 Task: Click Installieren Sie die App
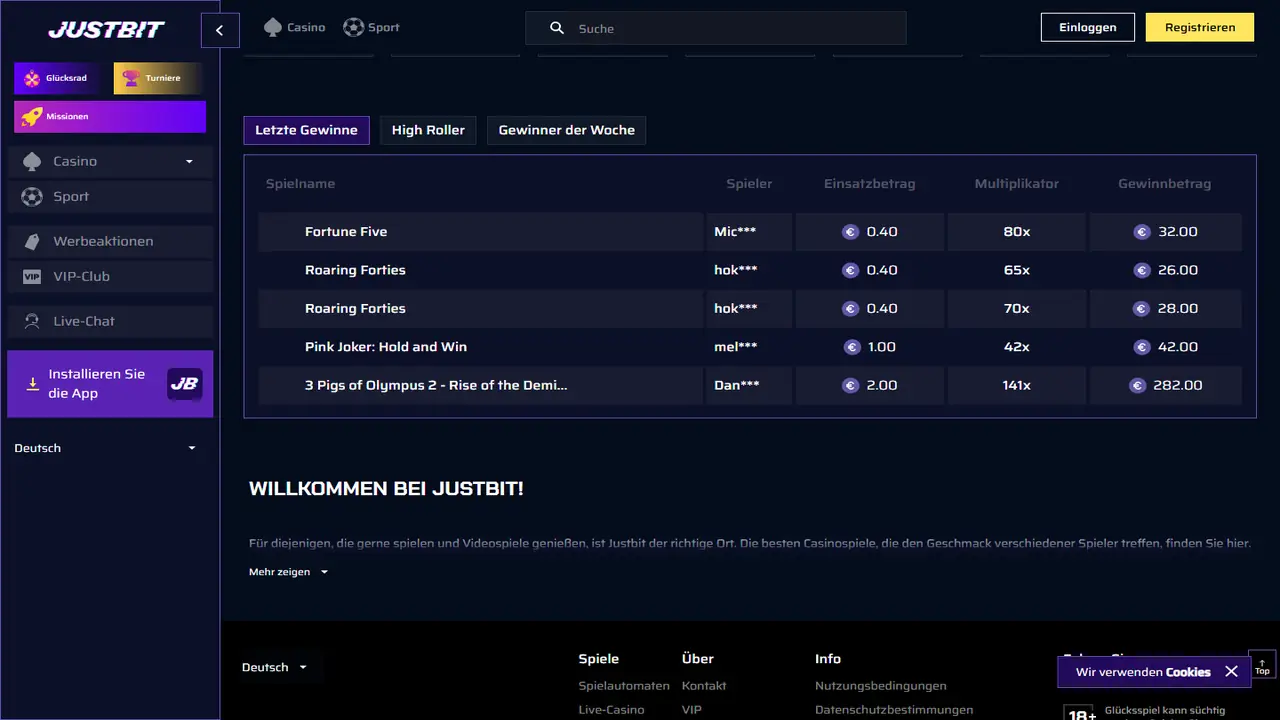click(110, 384)
